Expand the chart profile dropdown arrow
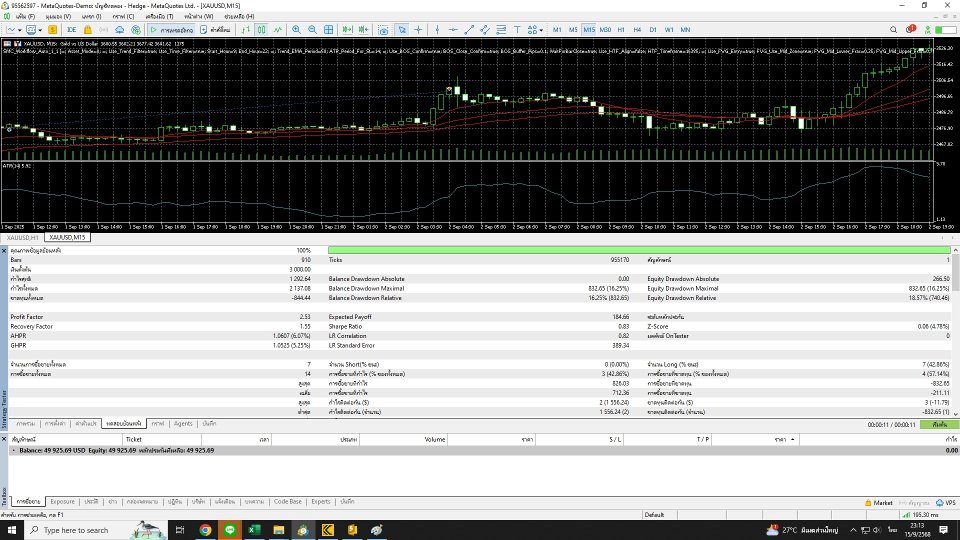Screen dimensions: 960x540 (40, 30)
